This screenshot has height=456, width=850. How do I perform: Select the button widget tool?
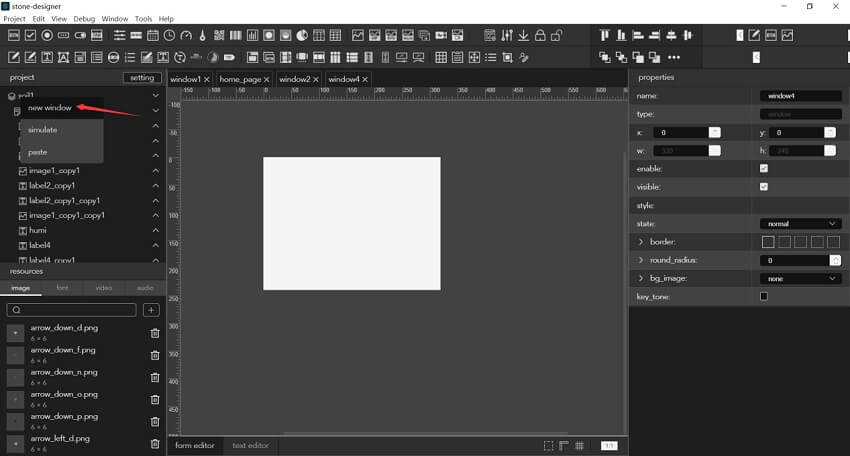coord(14,35)
